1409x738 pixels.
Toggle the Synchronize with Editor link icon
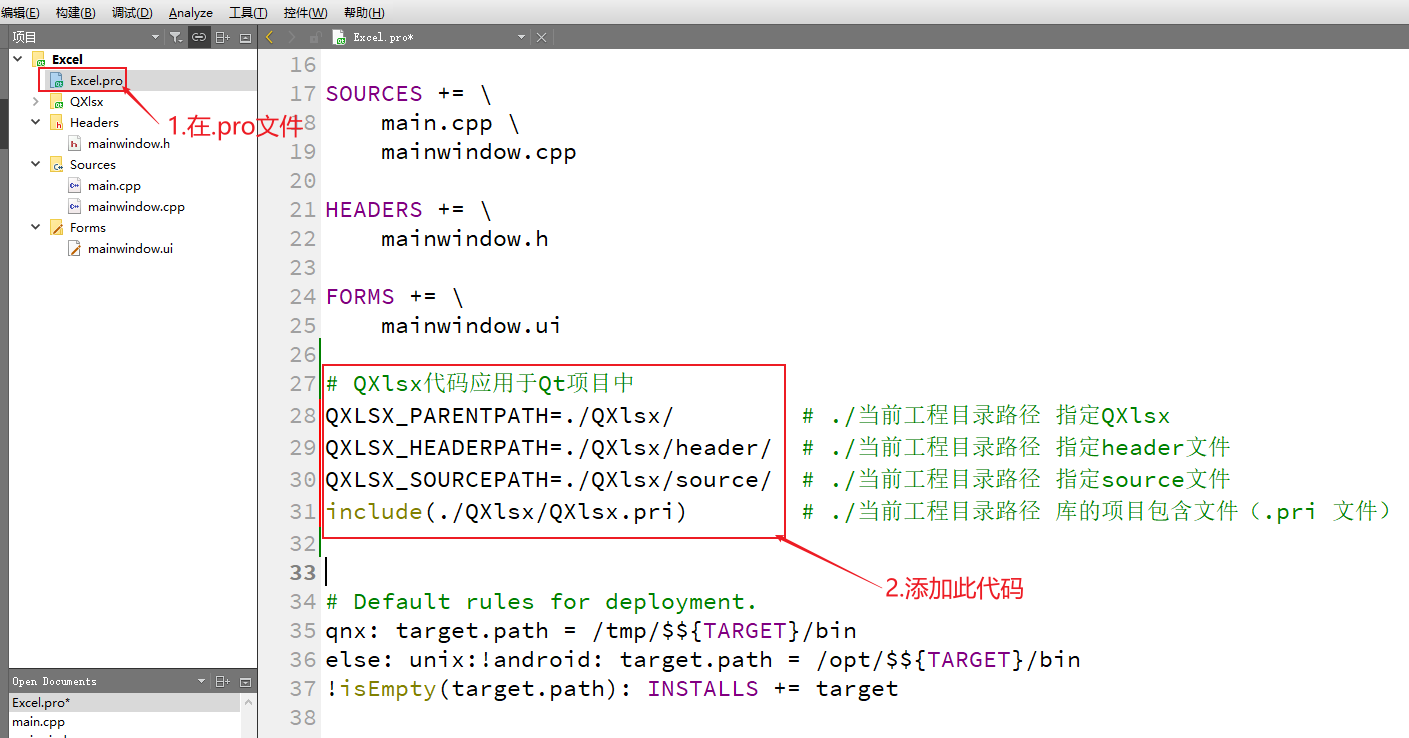pos(199,36)
